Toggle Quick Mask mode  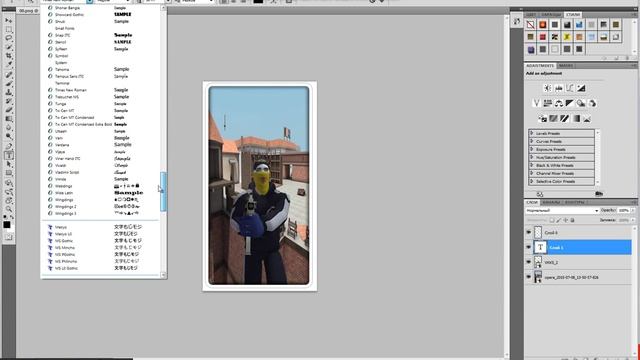coord(9,237)
